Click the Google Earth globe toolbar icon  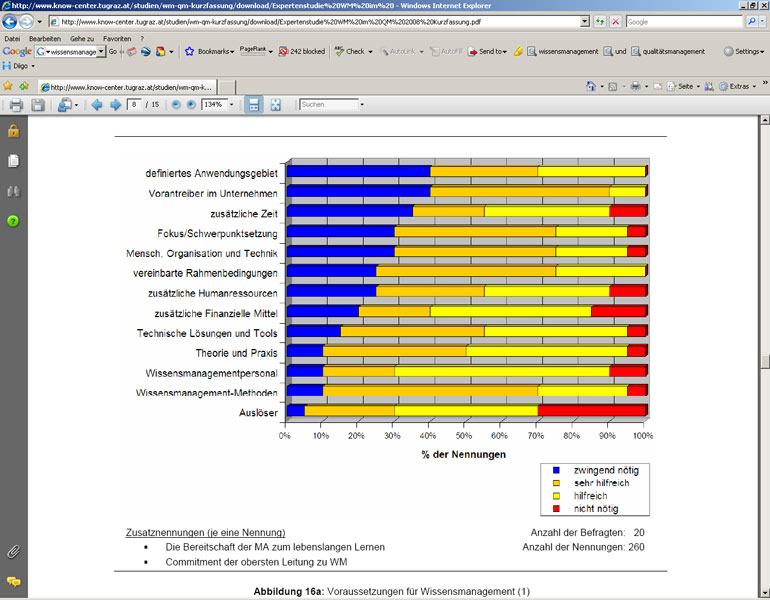coord(145,52)
